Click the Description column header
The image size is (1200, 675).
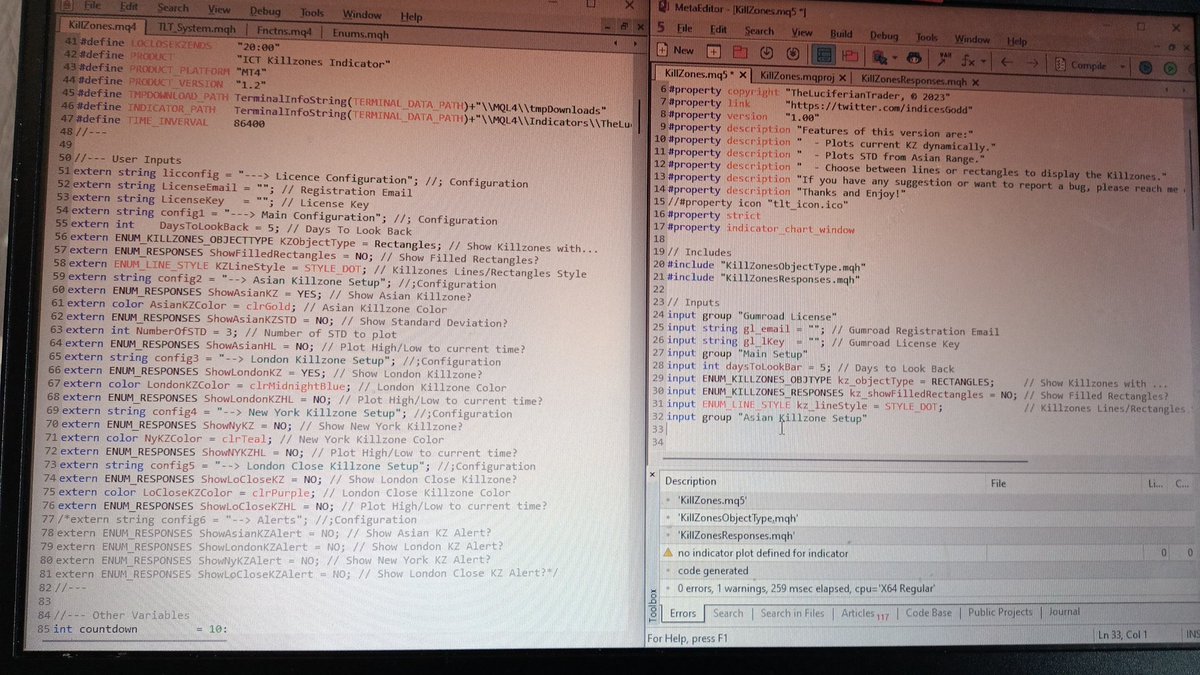690,481
